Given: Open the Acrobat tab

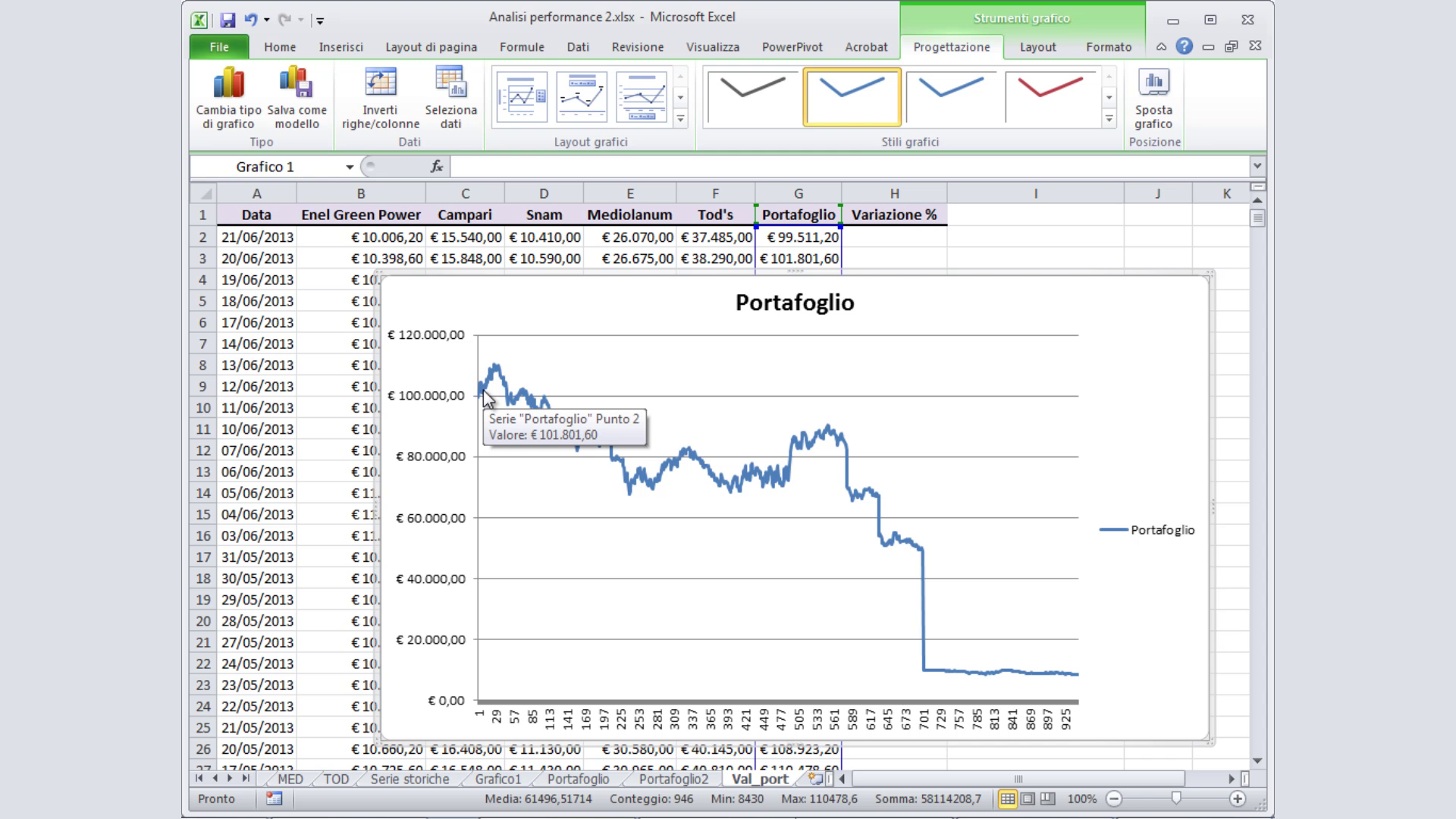Looking at the screenshot, I should (x=866, y=47).
